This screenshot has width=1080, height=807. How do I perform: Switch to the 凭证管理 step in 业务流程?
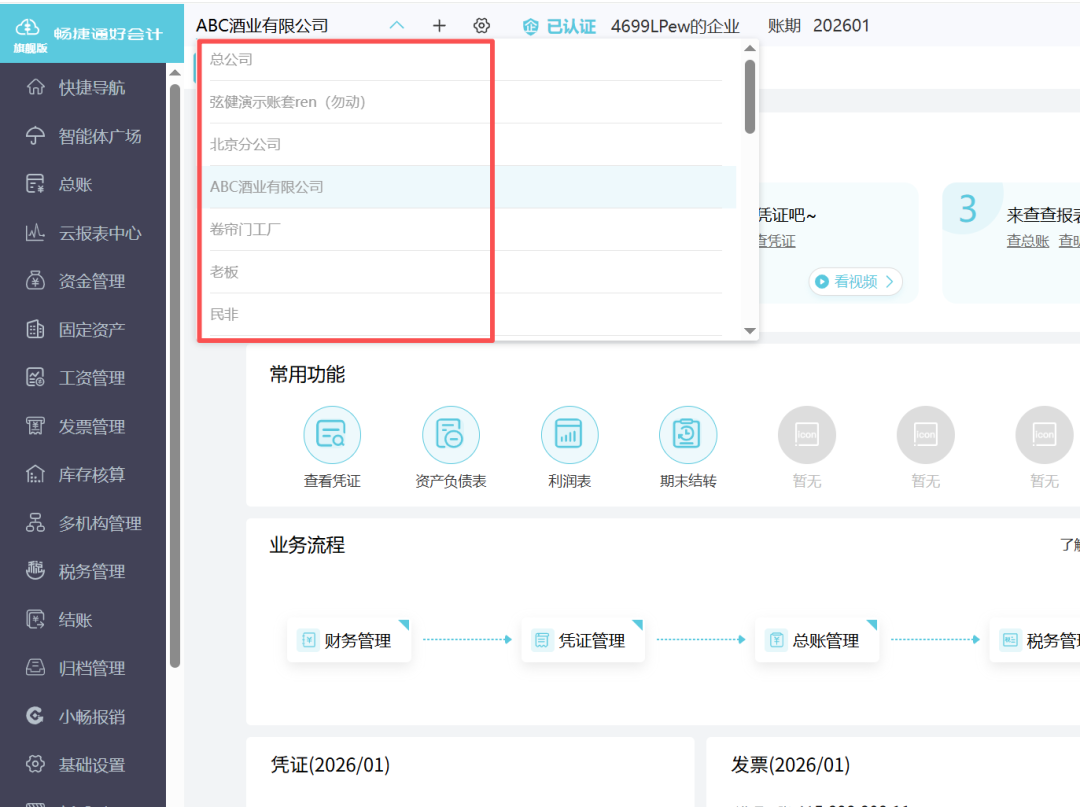[583, 639]
